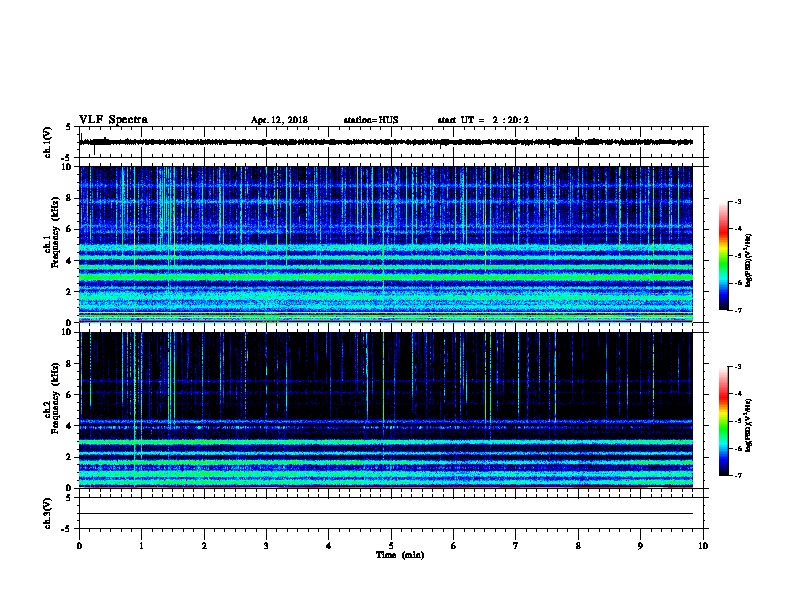Click the "Time (min)" axis title

tap(400, 555)
